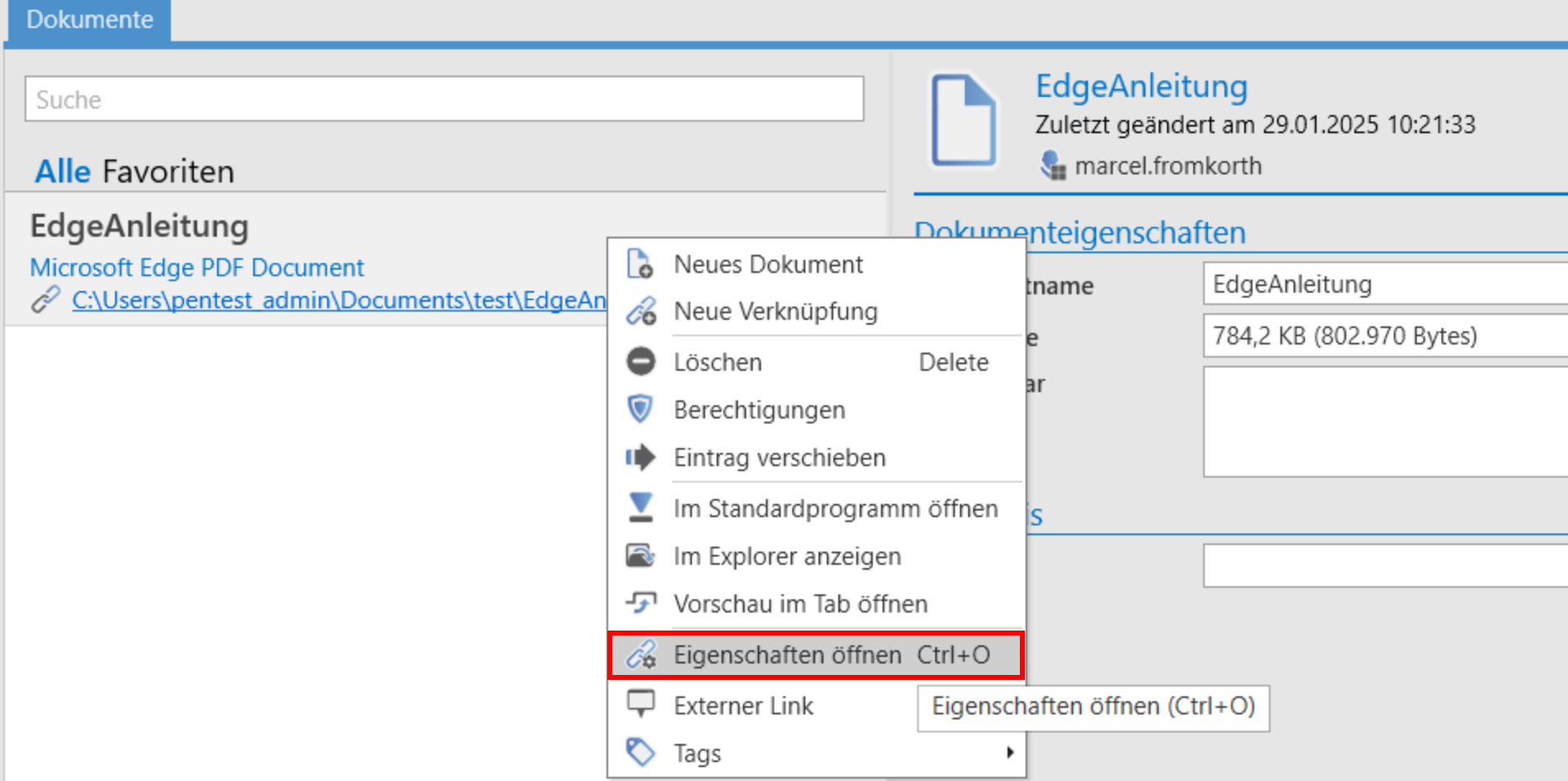This screenshot has height=781, width=1568.
Task: Click the Berechtigungen shield icon
Action: 640,409
